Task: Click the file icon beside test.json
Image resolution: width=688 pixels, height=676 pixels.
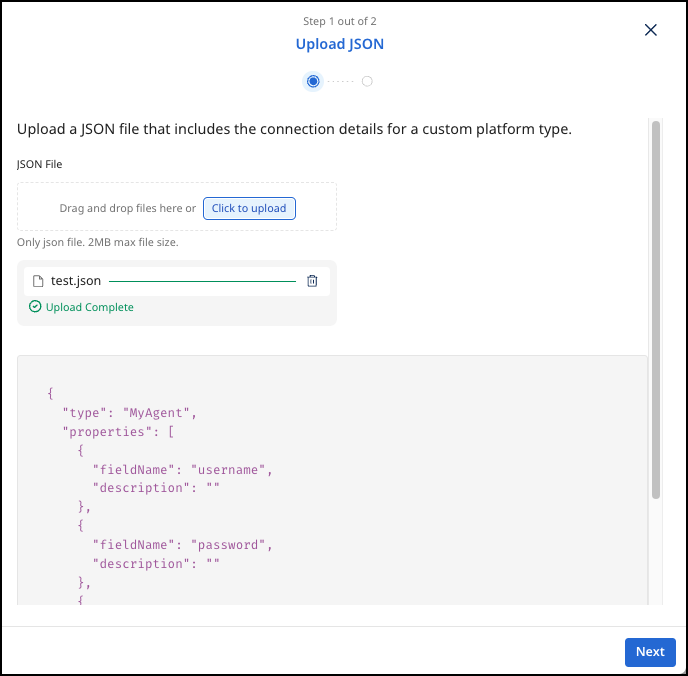Action: click(38, 281)
